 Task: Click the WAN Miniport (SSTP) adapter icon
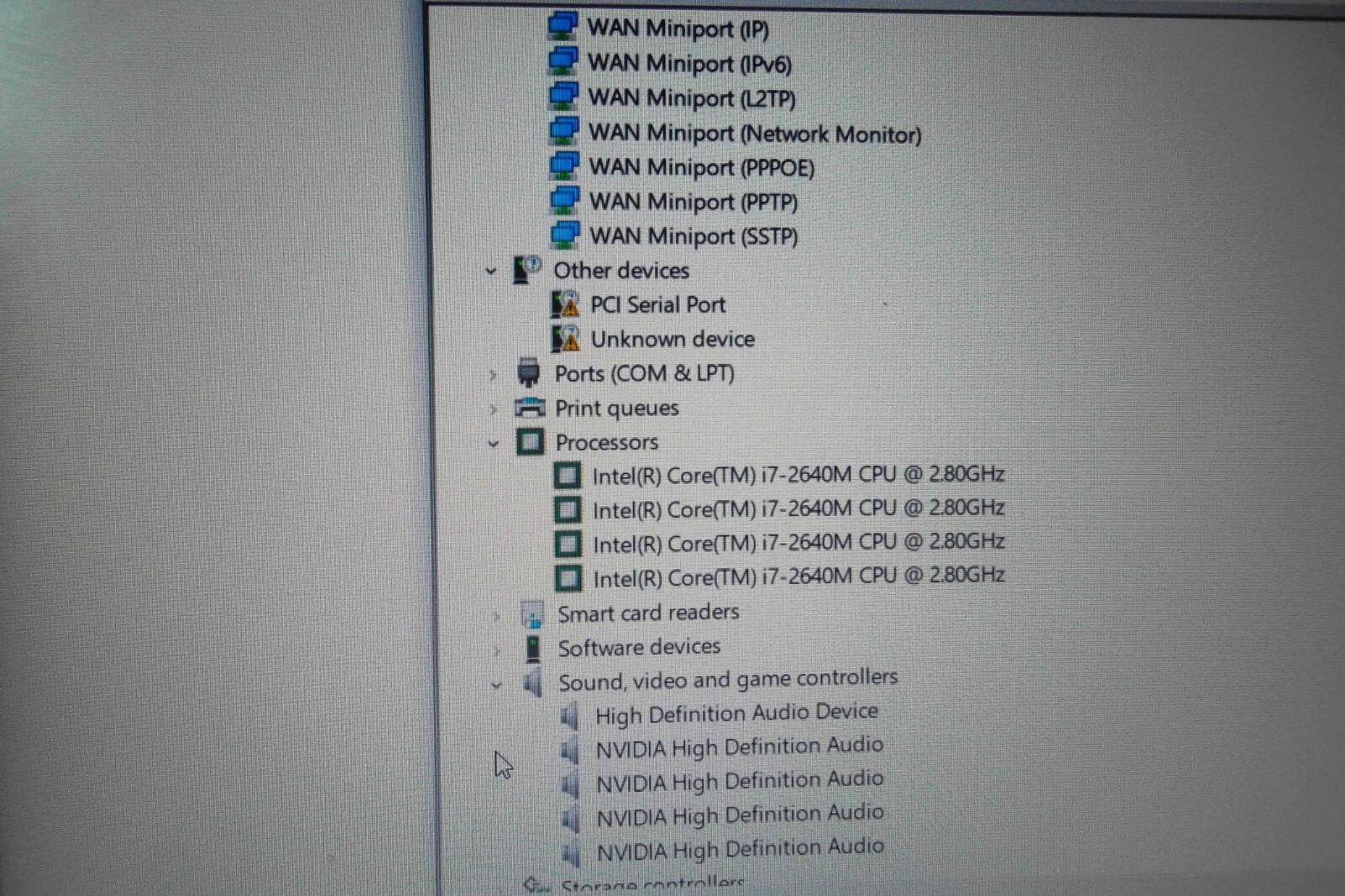(565, 235)
